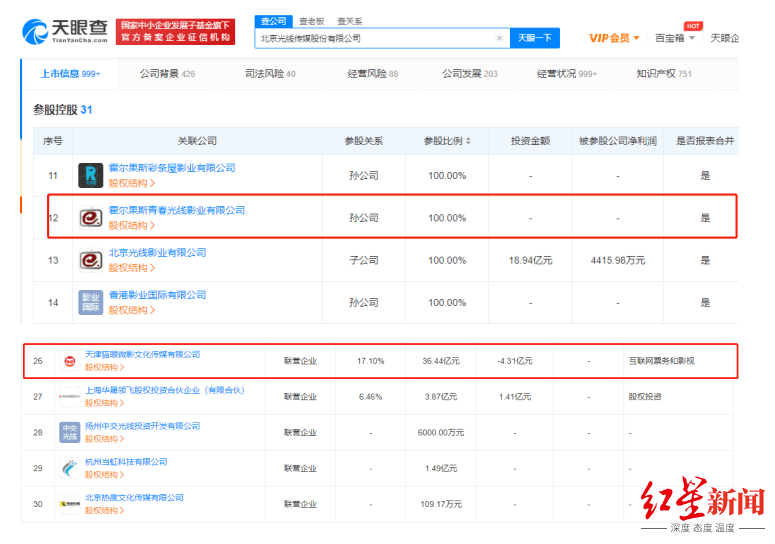Click the red 国家中小企业发展子基金 banner
The width and height of the screenshot is (775, 544).
175,32
